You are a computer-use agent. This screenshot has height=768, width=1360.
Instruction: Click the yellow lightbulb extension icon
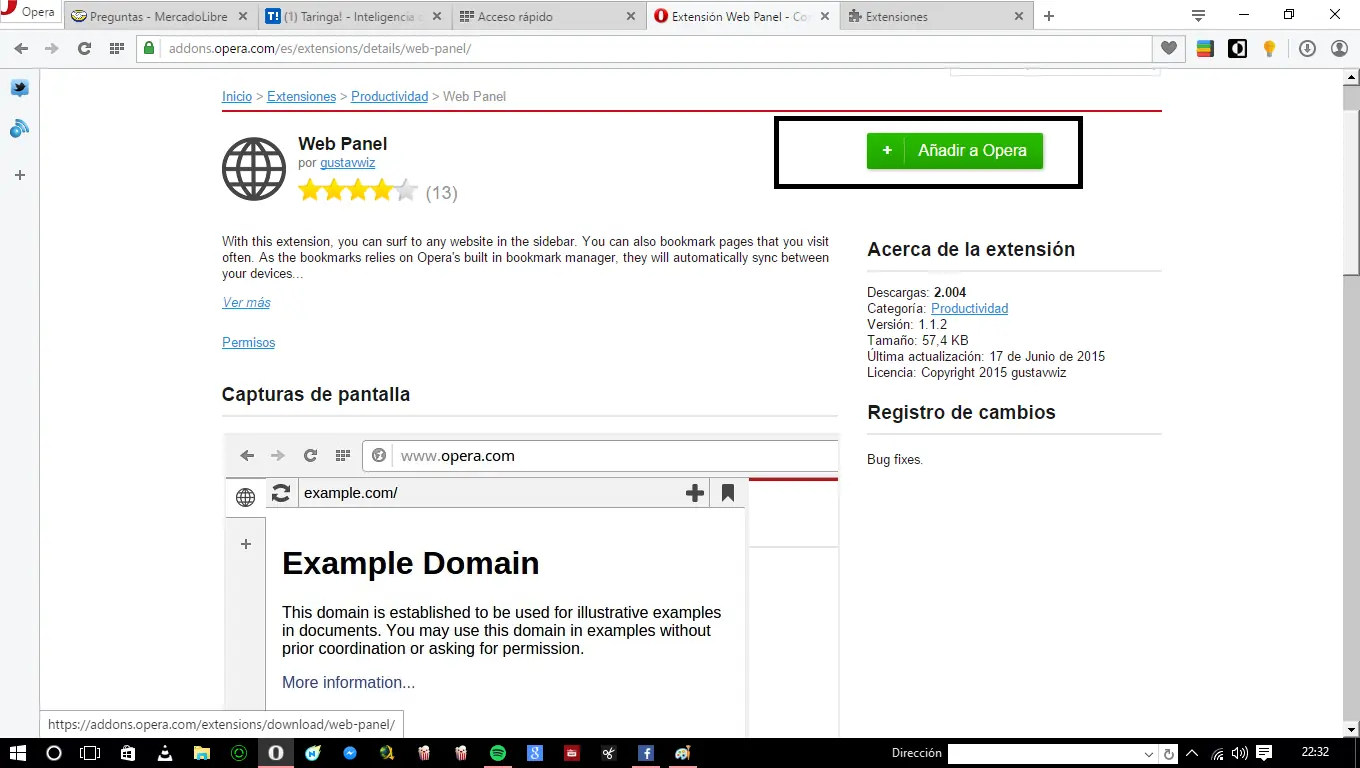(x=1269, y=48)
